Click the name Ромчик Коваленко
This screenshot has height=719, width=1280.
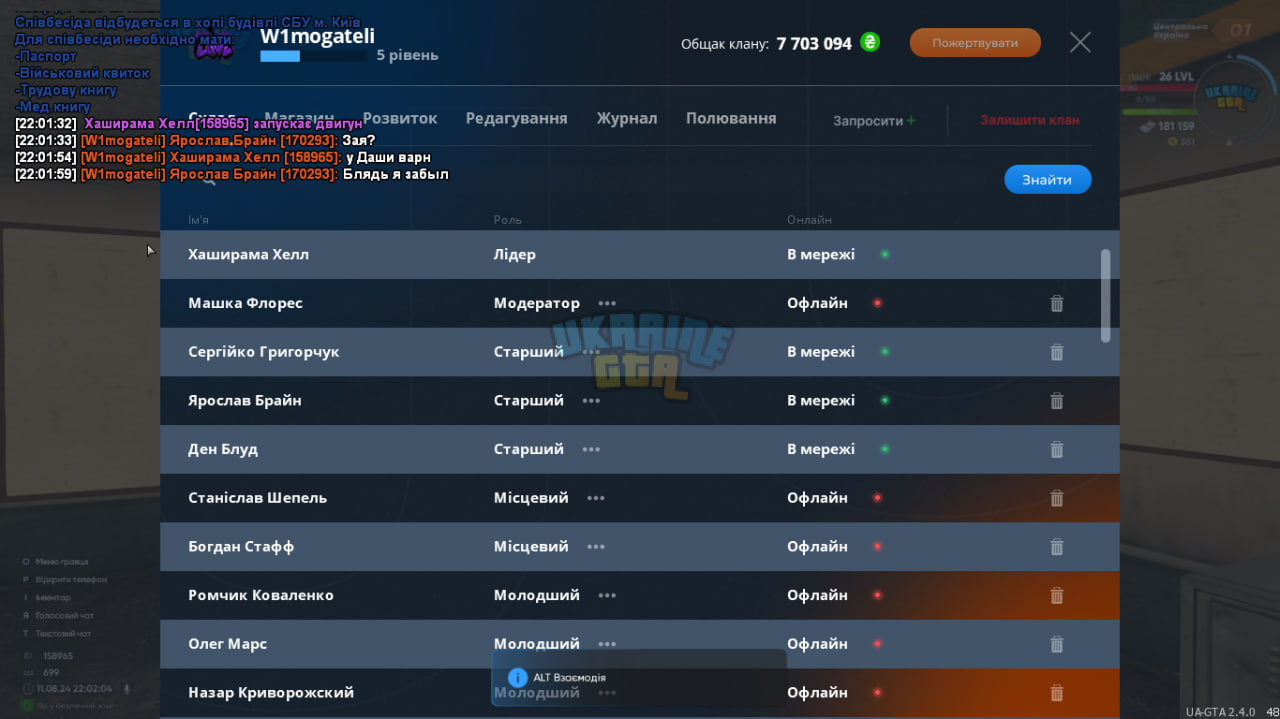[261, 596]
